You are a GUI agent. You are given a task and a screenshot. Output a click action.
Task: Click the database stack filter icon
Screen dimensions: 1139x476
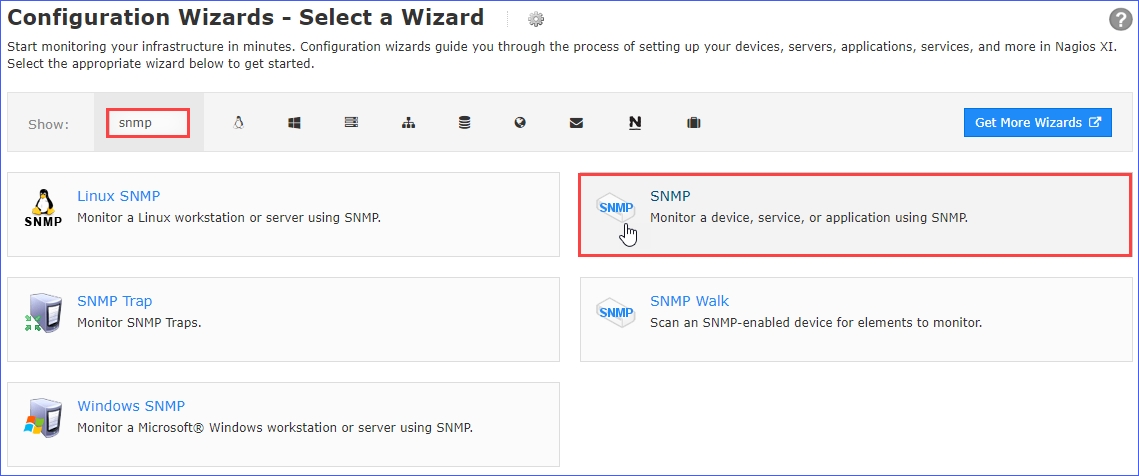(464, 123)
